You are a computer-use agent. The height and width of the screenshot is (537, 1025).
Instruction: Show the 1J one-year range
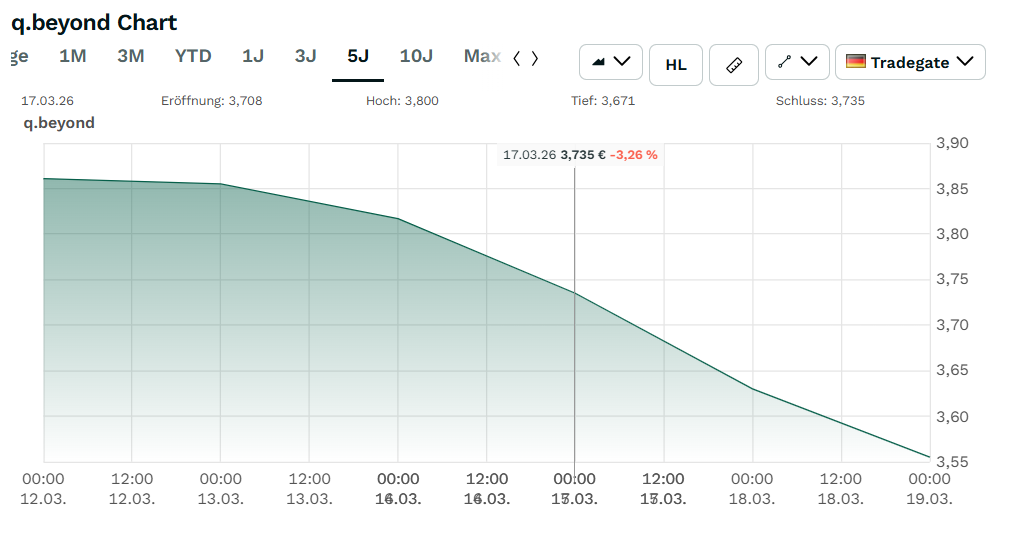point(253,56)
